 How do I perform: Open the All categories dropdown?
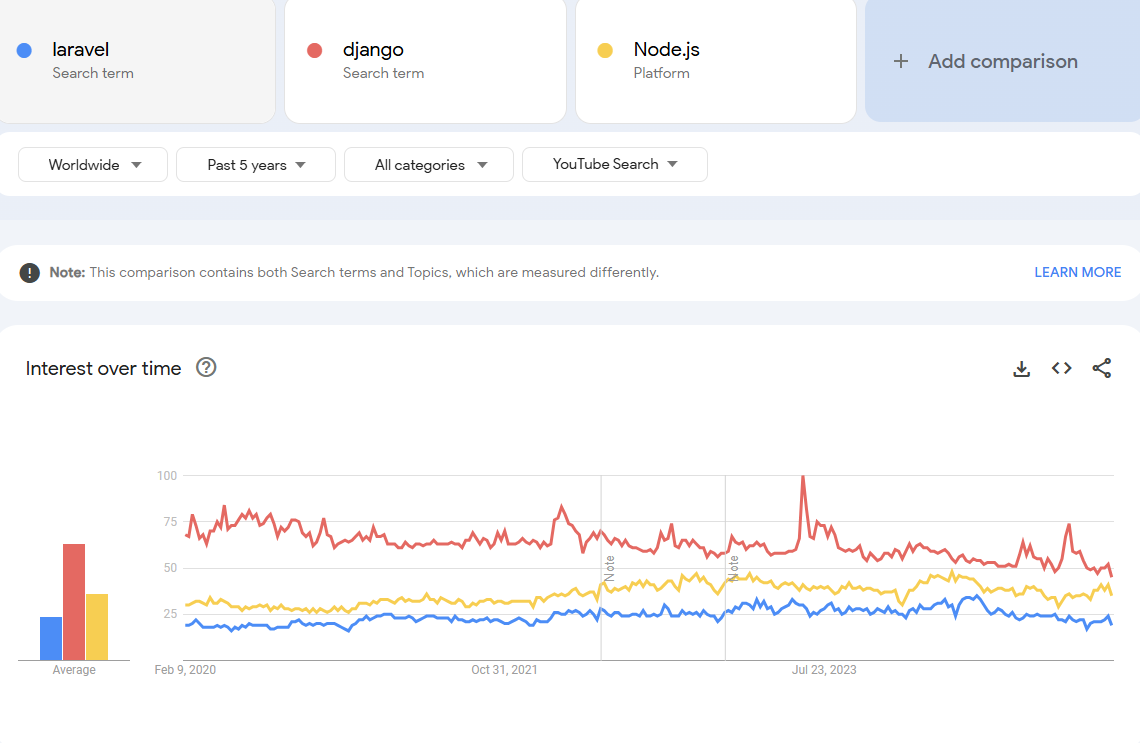point(428,164)
